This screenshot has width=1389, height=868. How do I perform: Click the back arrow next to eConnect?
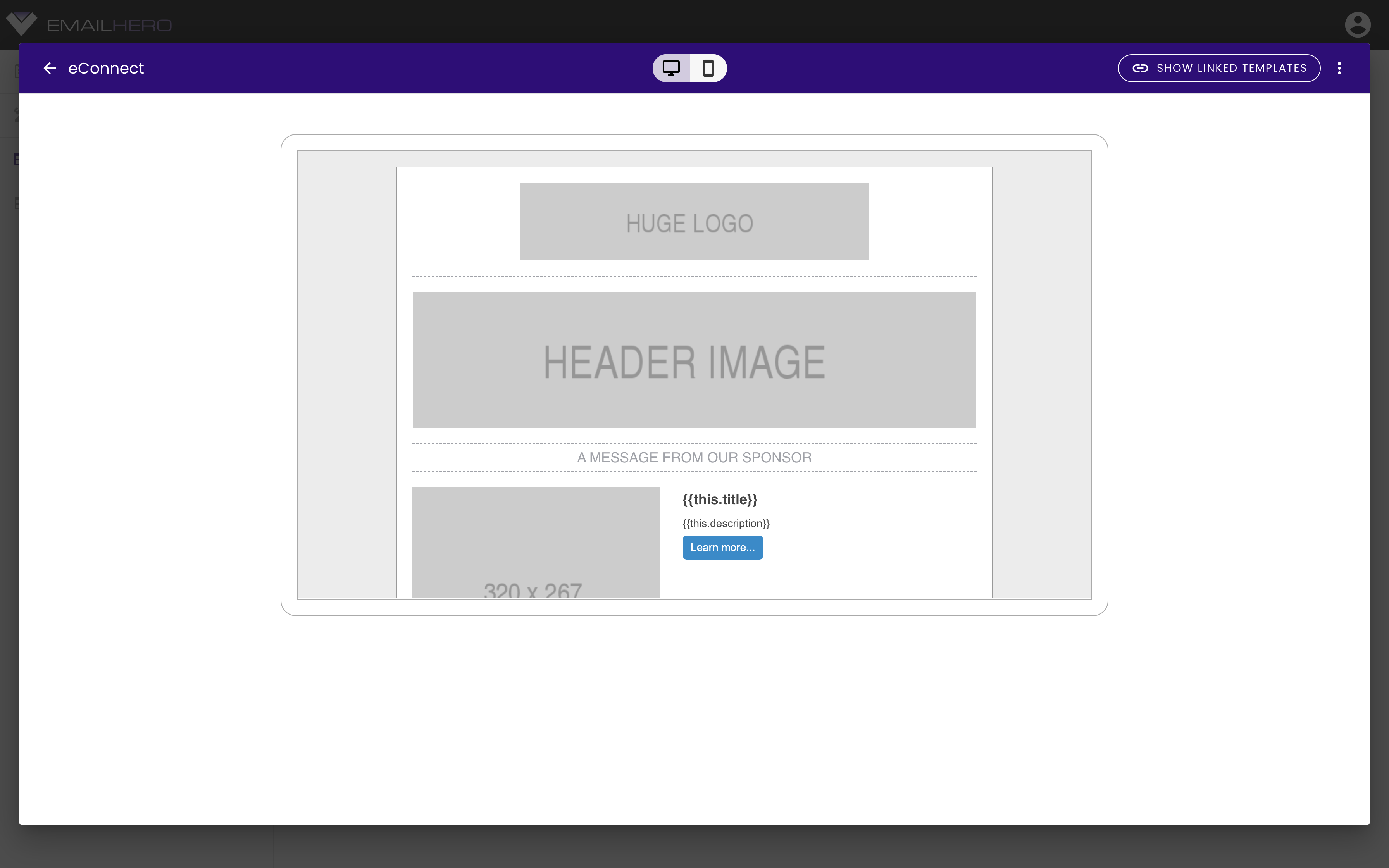point(50,68)
